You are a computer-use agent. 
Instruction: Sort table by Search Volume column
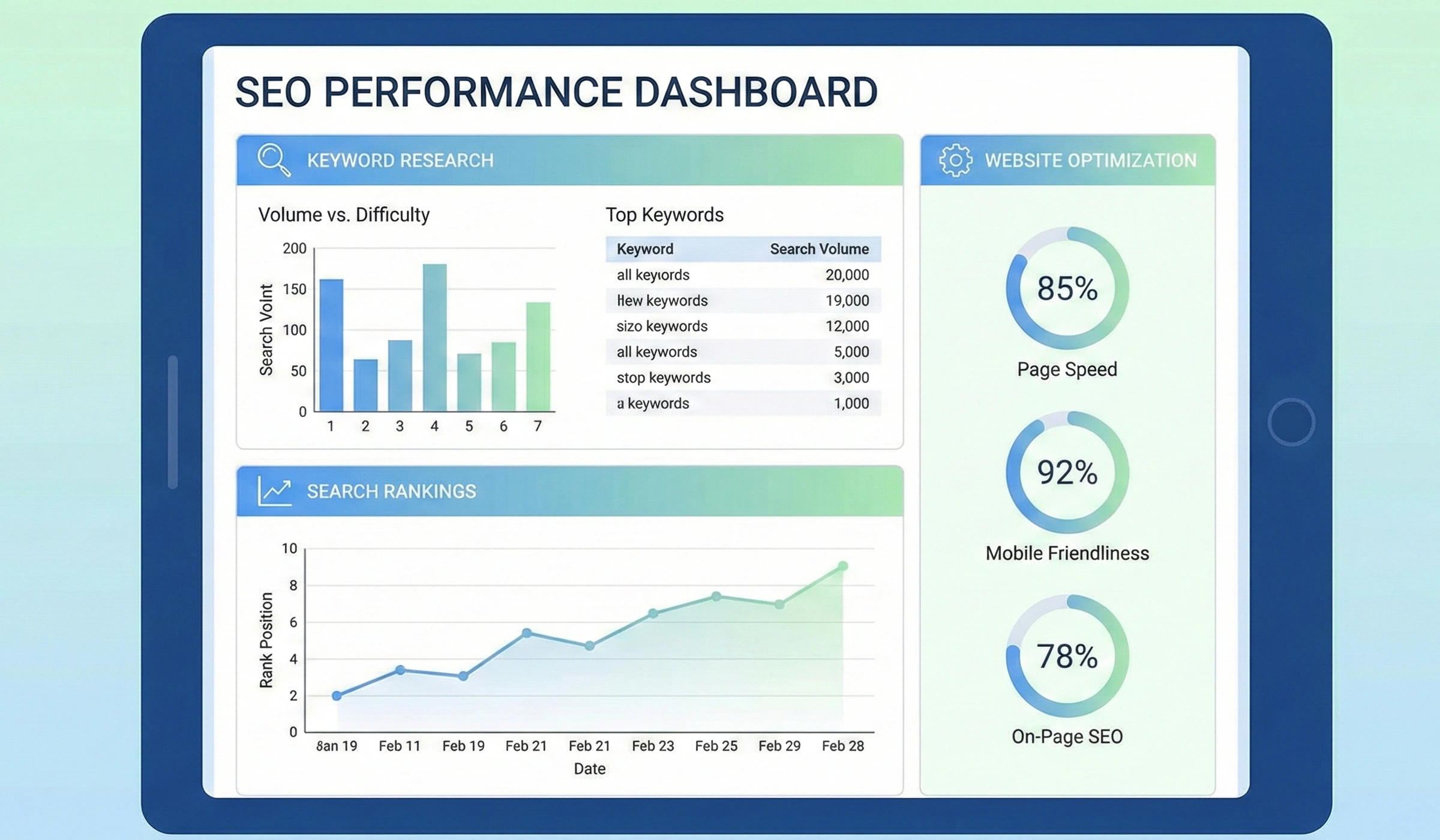coord(818,249)
